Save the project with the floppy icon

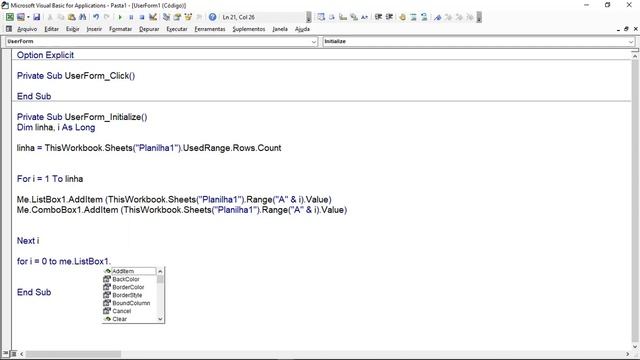point(37,17)
